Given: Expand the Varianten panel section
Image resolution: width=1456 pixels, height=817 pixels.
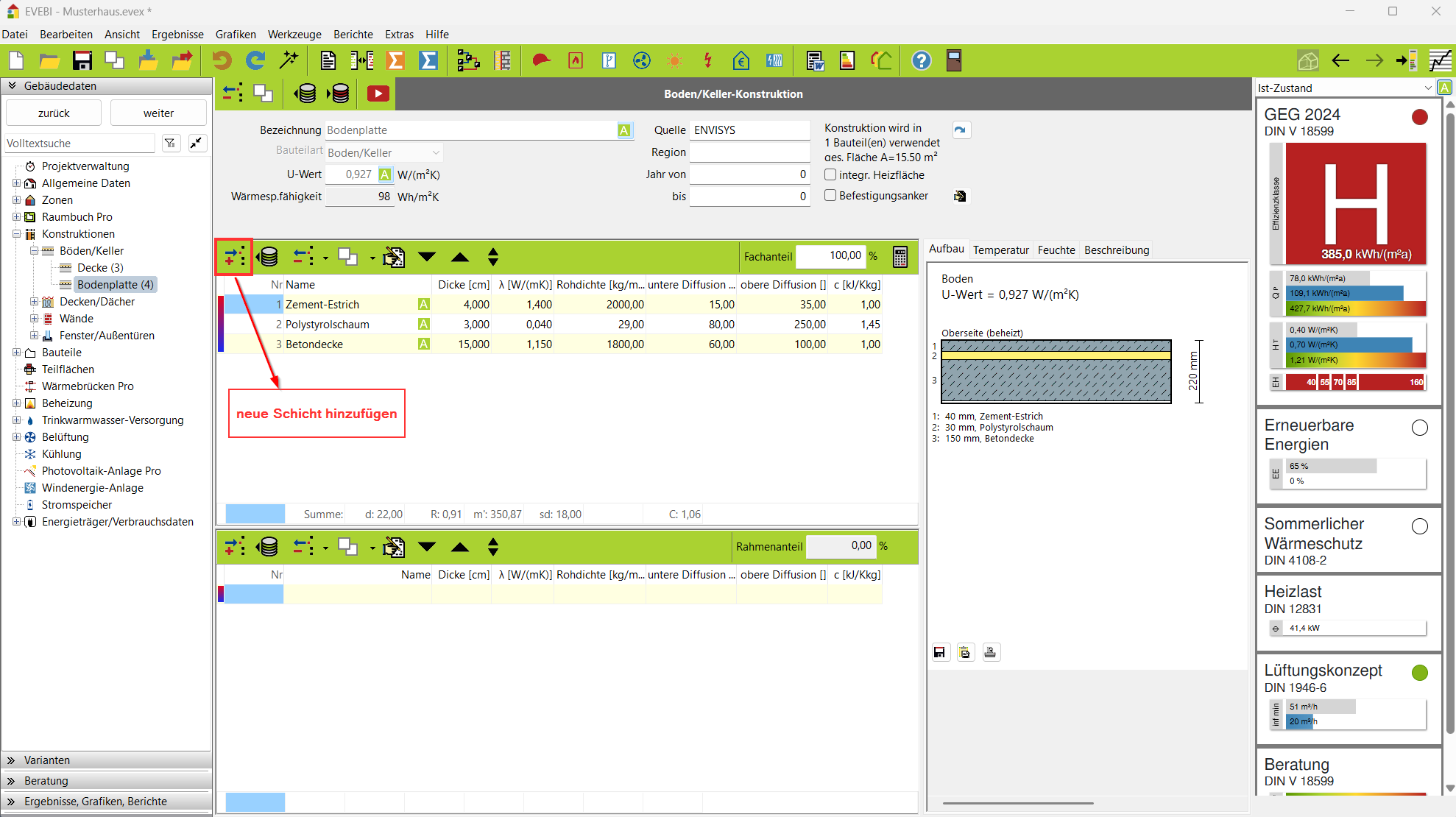Looking at the screenshot, I should click(107, 760).
